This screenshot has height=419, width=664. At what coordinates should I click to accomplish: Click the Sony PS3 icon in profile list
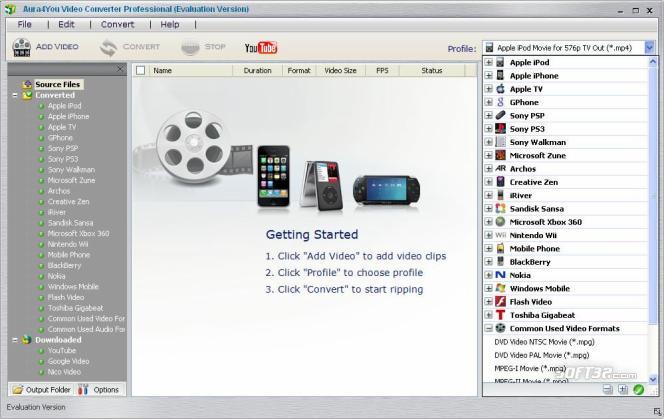click(x=501, y=128)
